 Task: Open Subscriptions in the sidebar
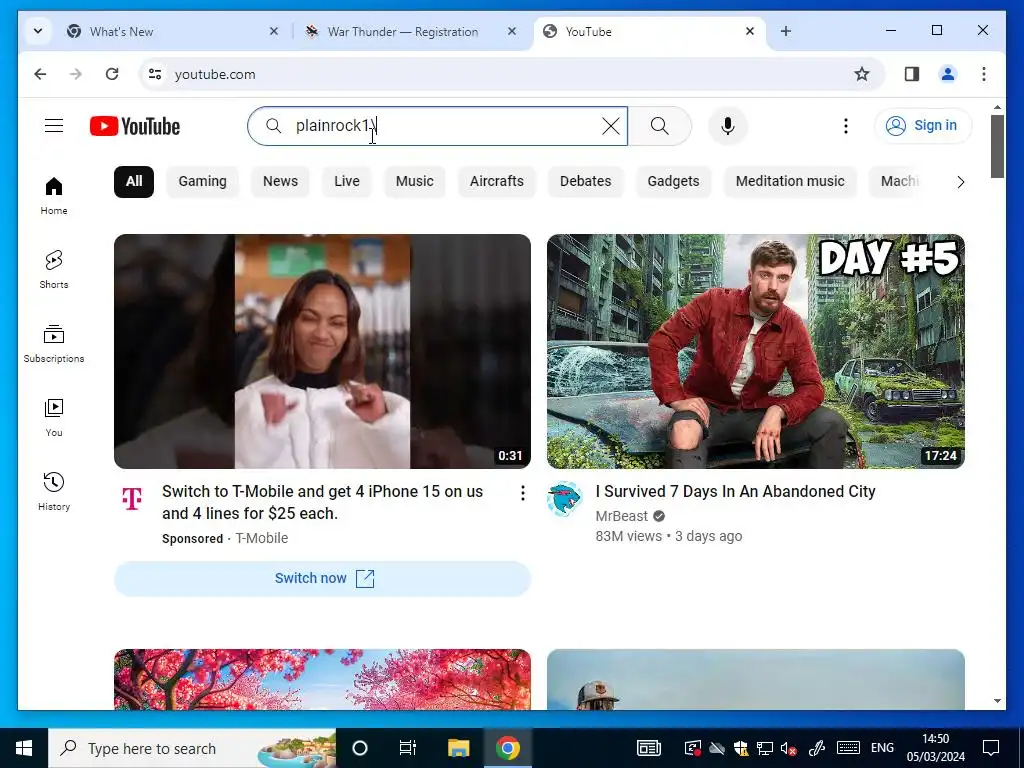(54, 344)
